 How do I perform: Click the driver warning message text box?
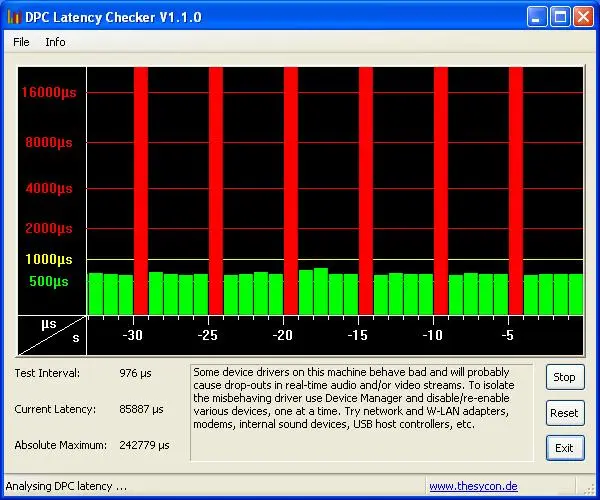click(362, 413)
